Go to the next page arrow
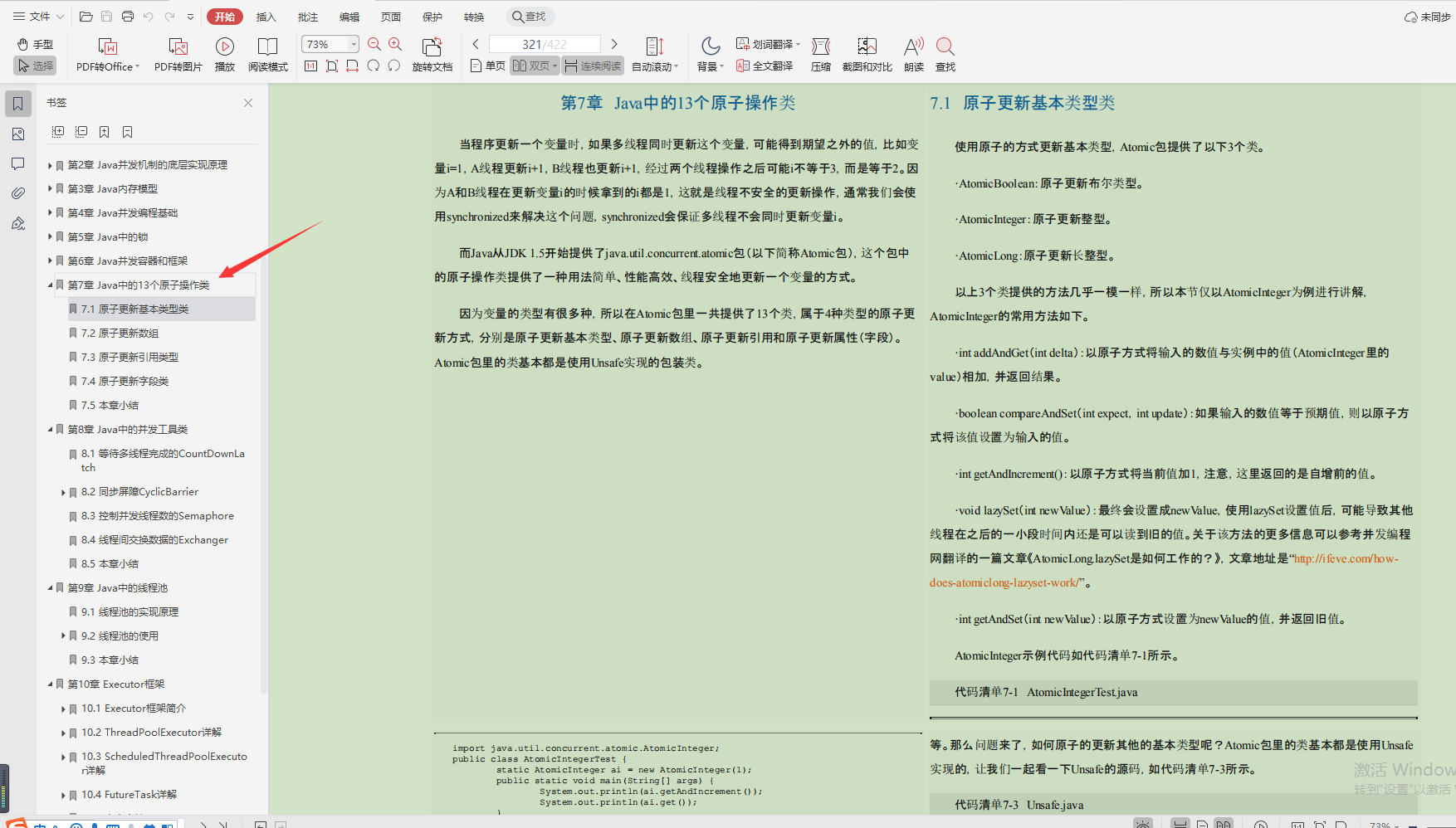 [x=614, y=44]
